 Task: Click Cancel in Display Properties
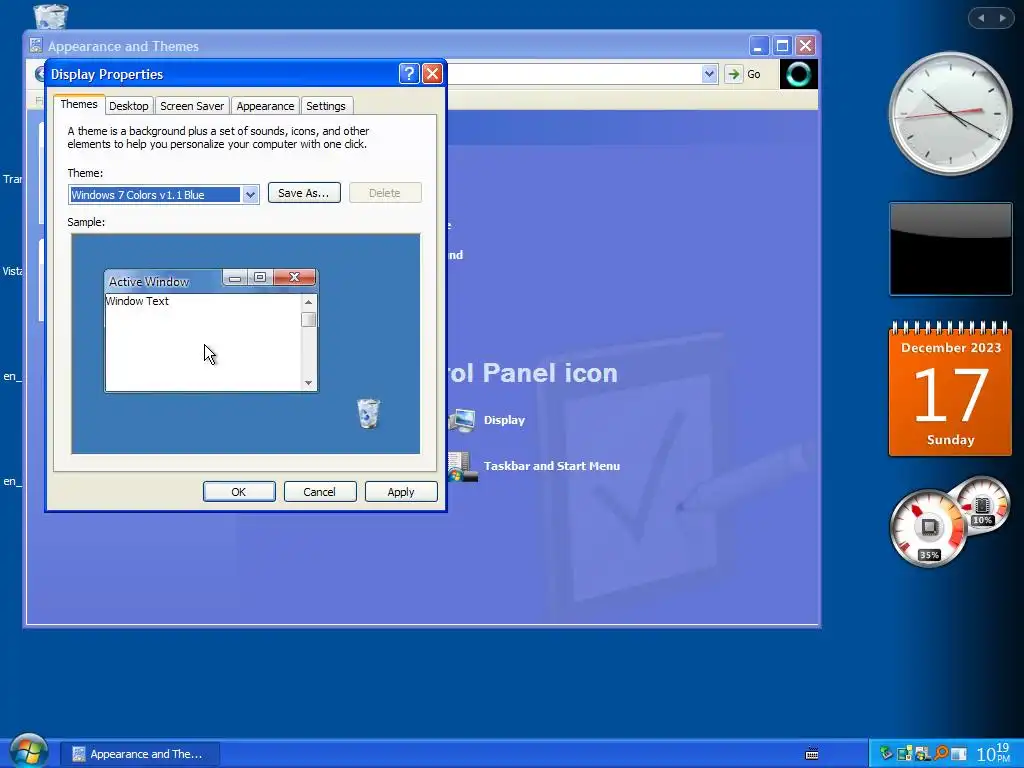[320, 492]
